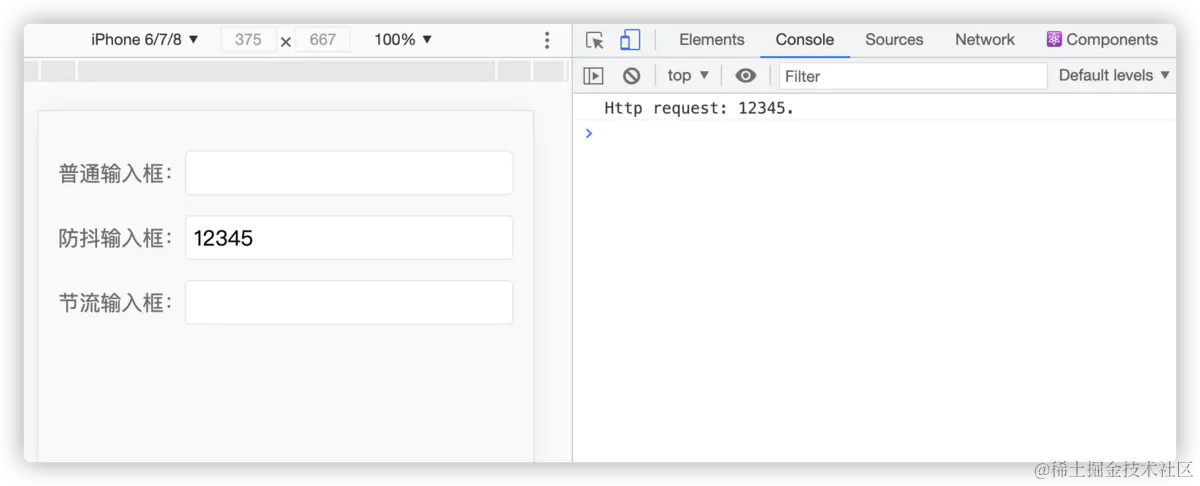1200x486 pixels.
Task: Toggle the device toolbar icon
Action: pyautogui.click(x=630, y=40)
